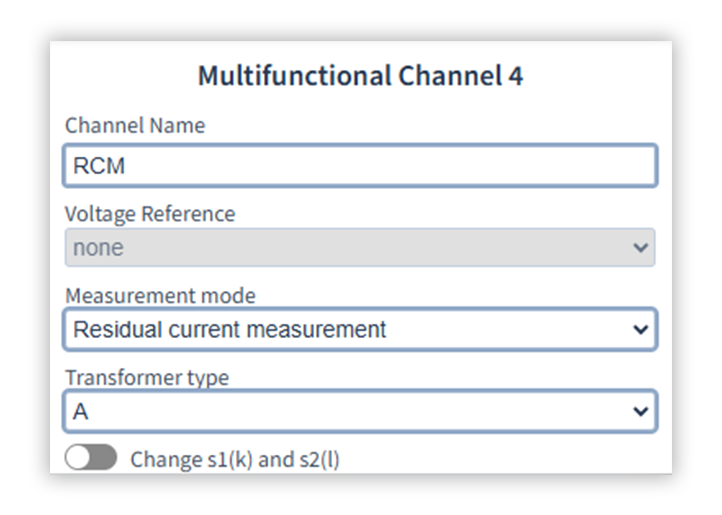Open the Transformer type dropdown
The height and width of the screenshot is (515, 722).
click(x=360, y=411)
